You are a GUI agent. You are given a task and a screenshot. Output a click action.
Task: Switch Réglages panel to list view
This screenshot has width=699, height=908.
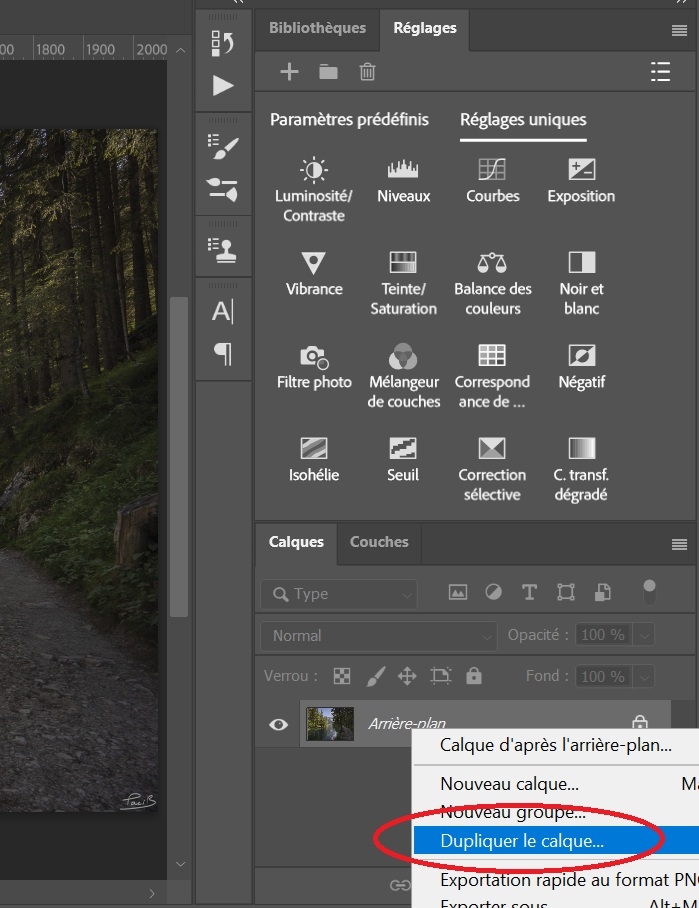(x=660, y=72)
